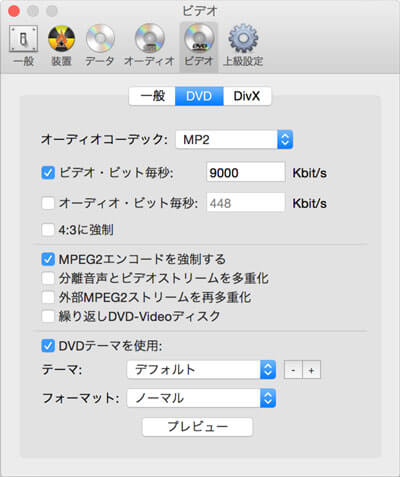Open the 装置 burner preferences icon

(61, 46)
